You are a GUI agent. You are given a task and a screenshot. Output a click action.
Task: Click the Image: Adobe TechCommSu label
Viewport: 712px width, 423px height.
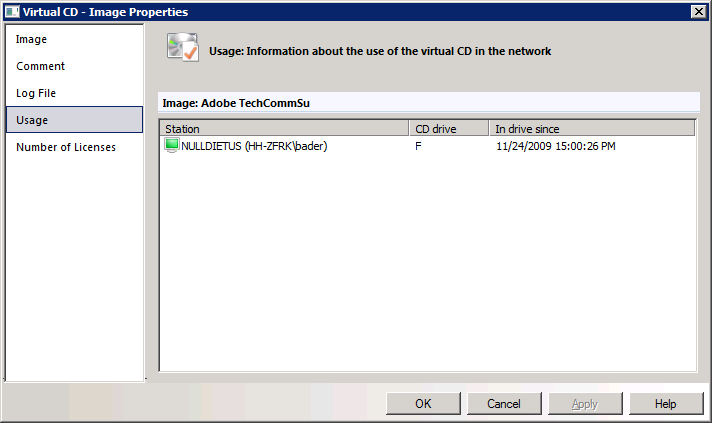click(236, 103)
